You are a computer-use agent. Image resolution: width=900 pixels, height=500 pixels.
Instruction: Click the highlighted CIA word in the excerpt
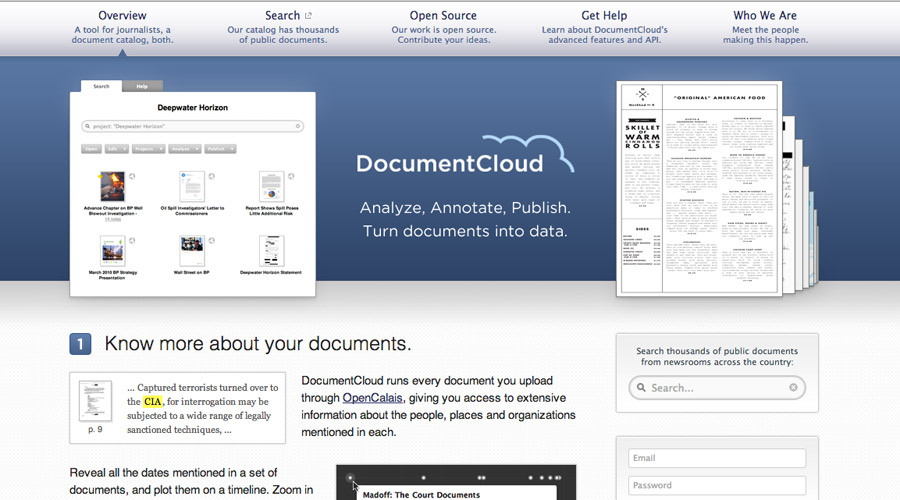[x=153, y=401]
